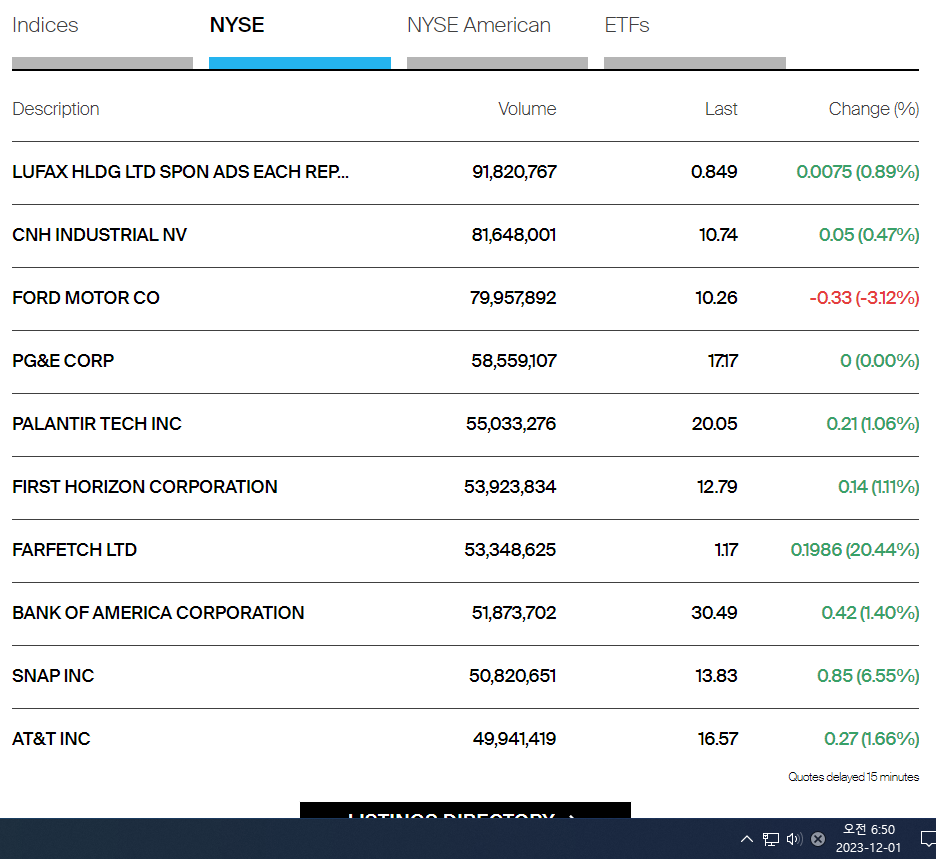
Task: Click AT&T change 0.27 (1.66%)
Action: coord(872,738)
